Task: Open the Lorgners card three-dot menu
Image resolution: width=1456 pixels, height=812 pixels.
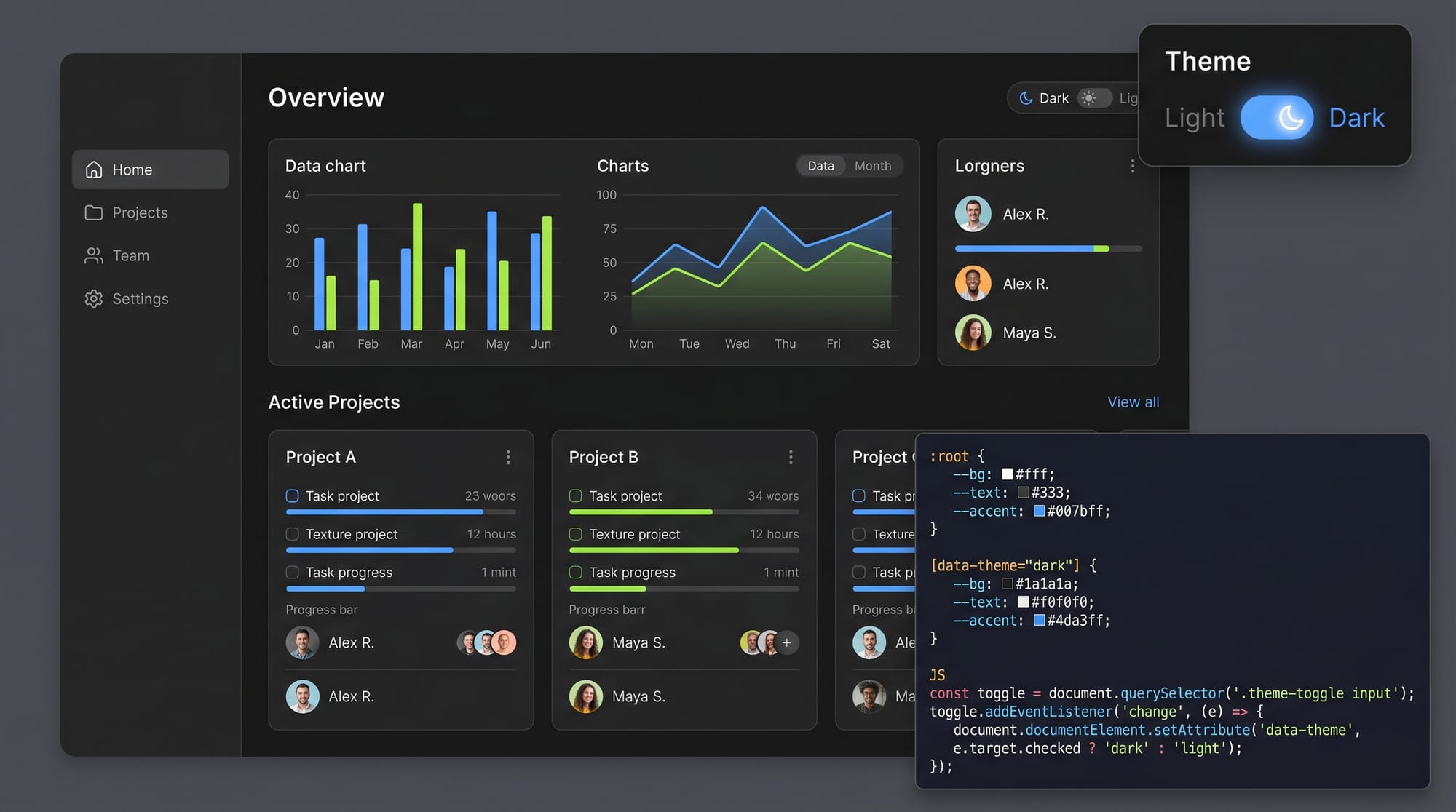Action: (1132, 166)
